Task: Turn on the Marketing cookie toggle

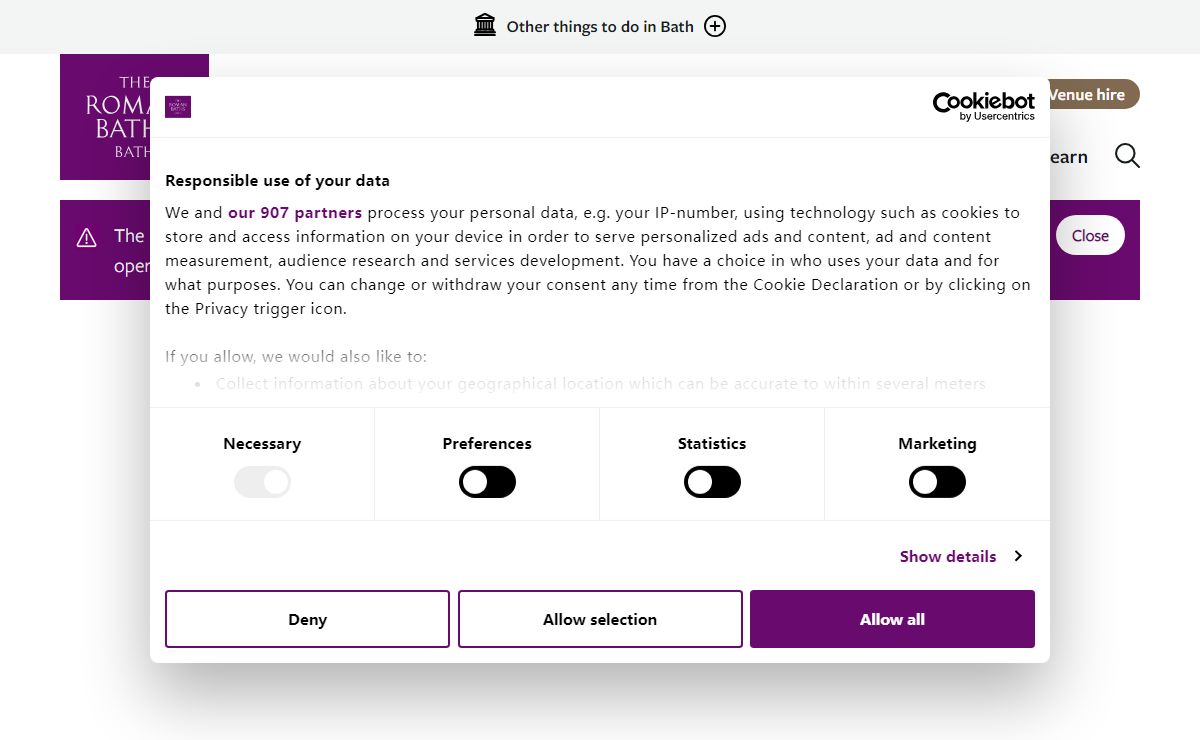Action: pyautogui.click(x=937, y=483)
